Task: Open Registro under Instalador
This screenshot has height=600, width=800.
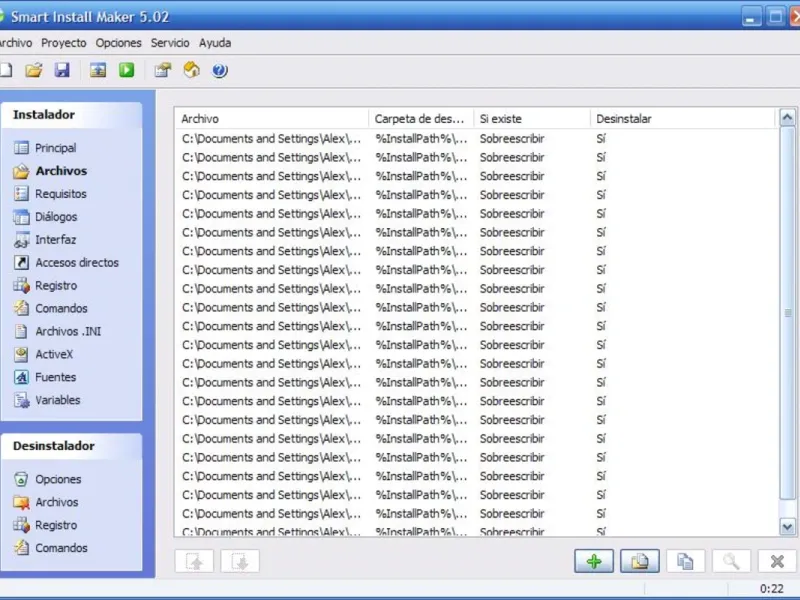Action: [45, 286]
